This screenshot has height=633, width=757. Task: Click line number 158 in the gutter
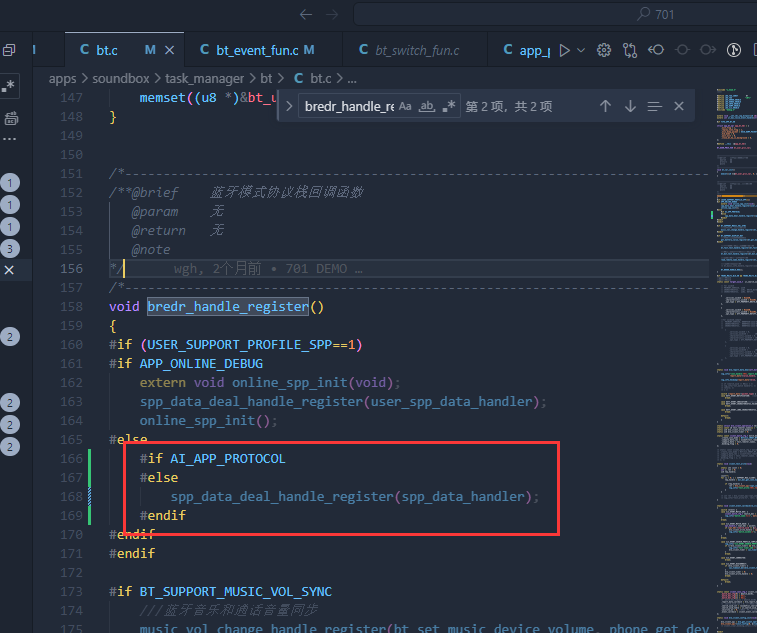tap(71, 307)
